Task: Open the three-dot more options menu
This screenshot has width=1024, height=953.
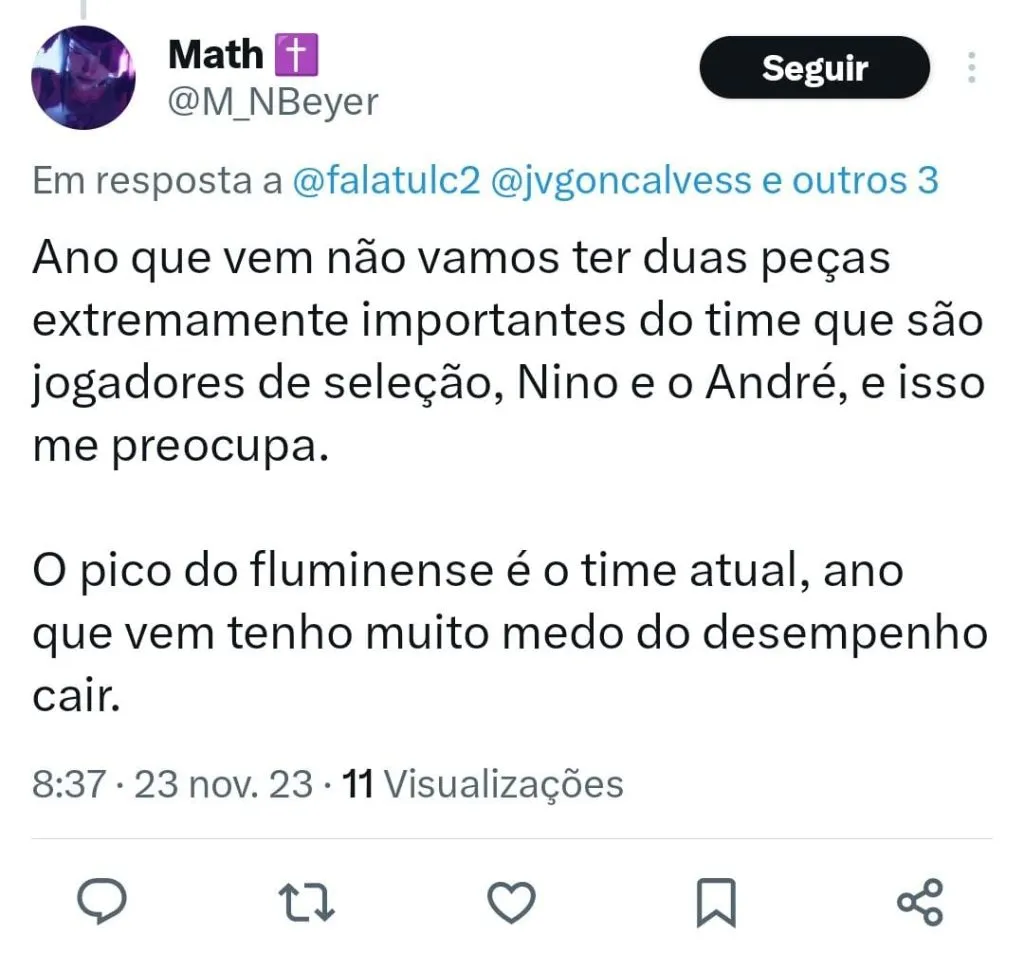Action: [971, 68]
